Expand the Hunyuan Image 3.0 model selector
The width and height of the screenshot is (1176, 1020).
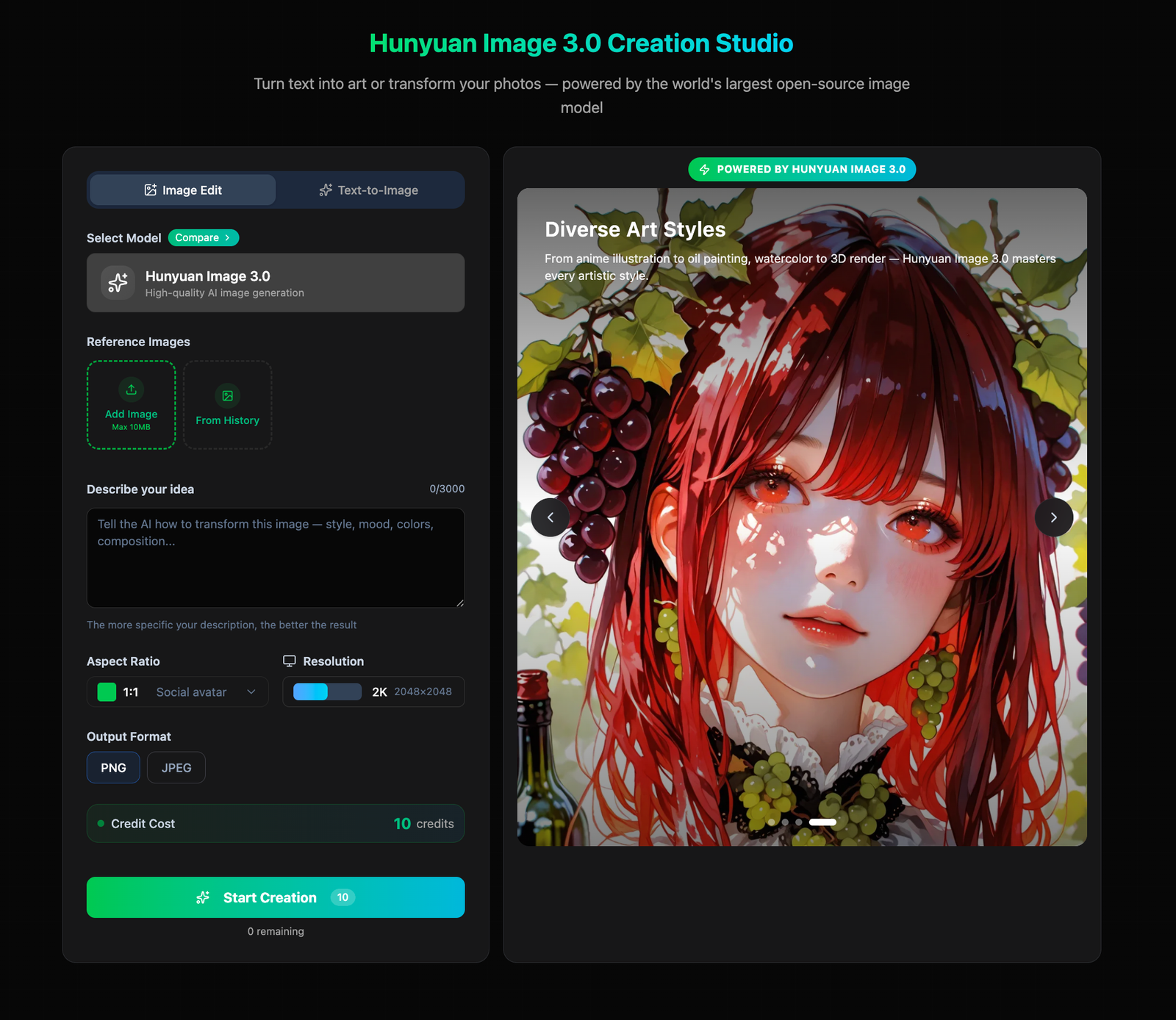coord(276,283)
